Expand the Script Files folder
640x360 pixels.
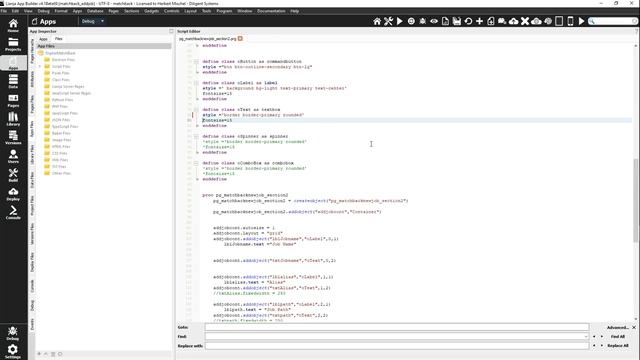click(x=40, y=66)
